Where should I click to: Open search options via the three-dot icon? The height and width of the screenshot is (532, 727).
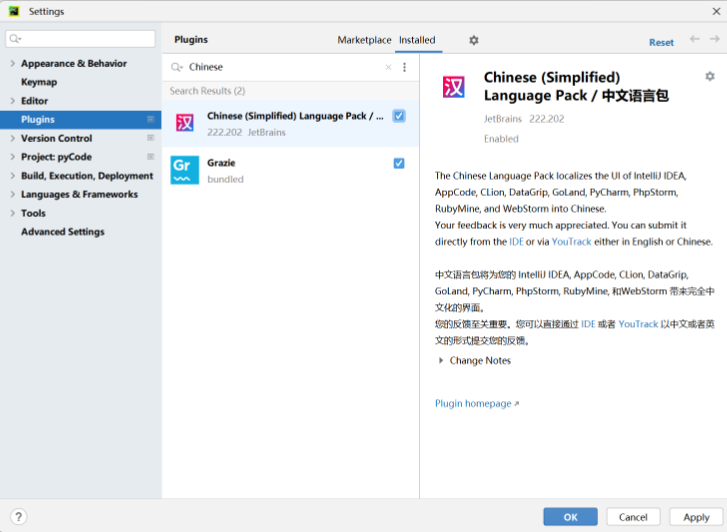click(x=404, y=67)
